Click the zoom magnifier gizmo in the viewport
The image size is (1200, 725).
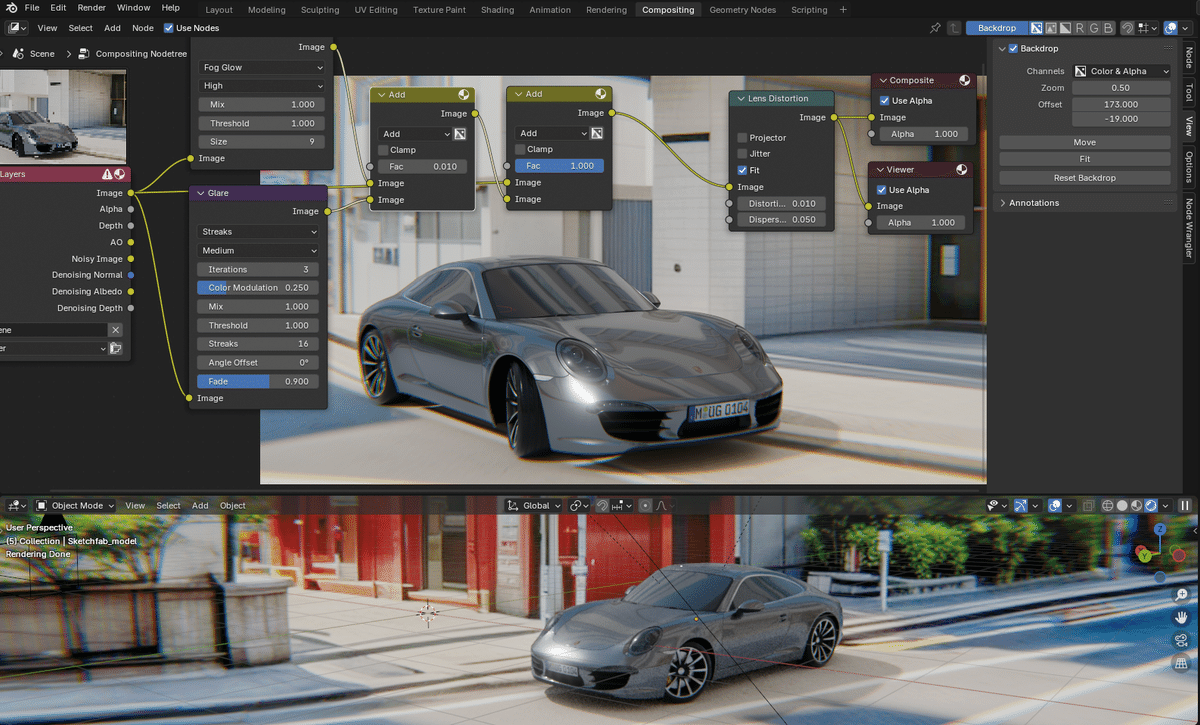point(1181,594)
